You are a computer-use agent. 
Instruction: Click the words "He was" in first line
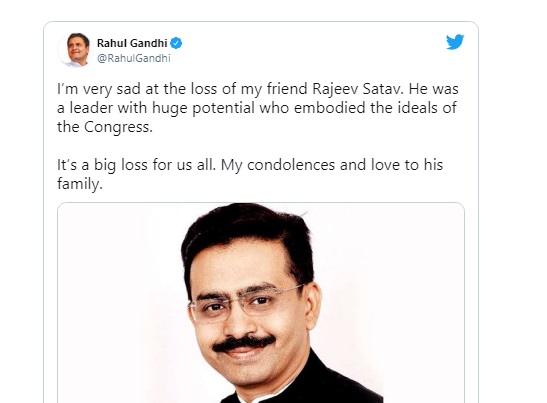click(434, 89)
